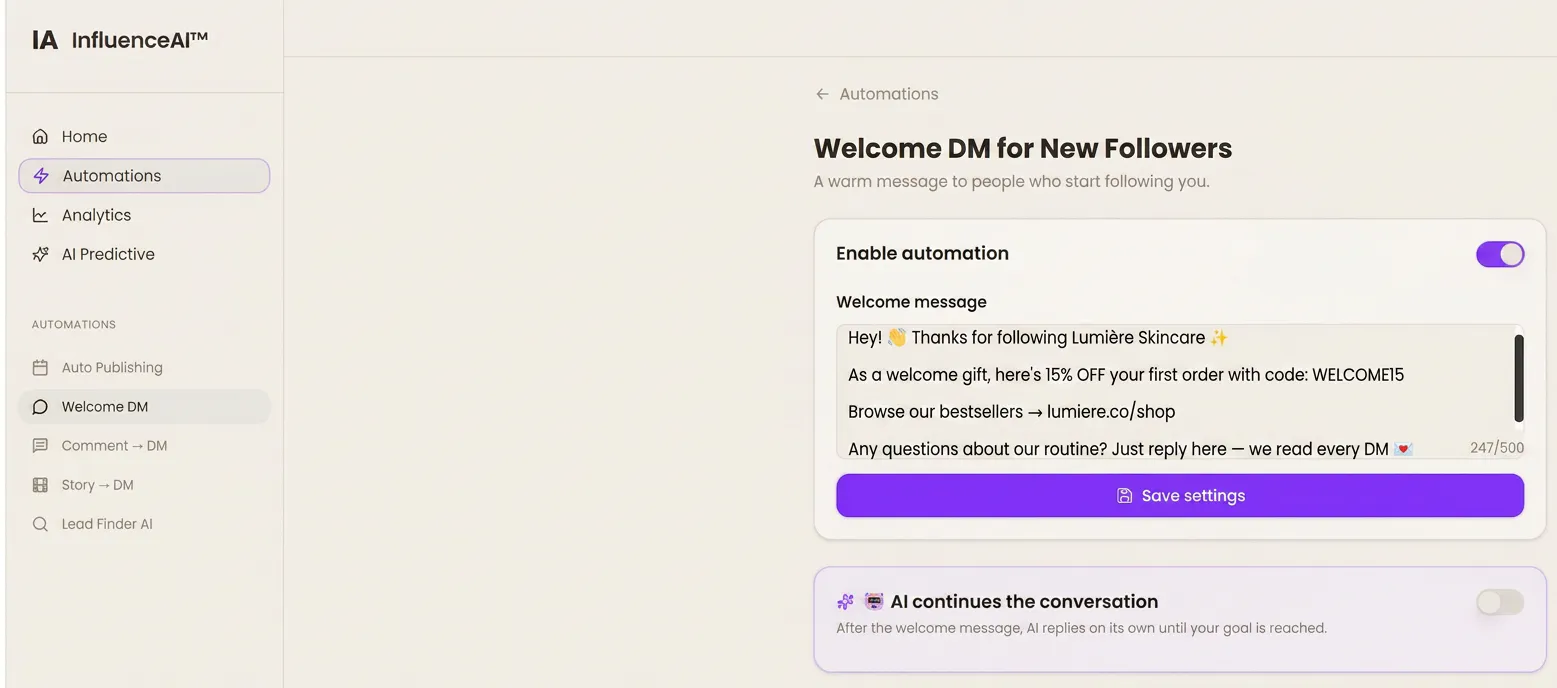Click the 'Thanks for following Lumière Skincare' line

(x=1038, y=338)
